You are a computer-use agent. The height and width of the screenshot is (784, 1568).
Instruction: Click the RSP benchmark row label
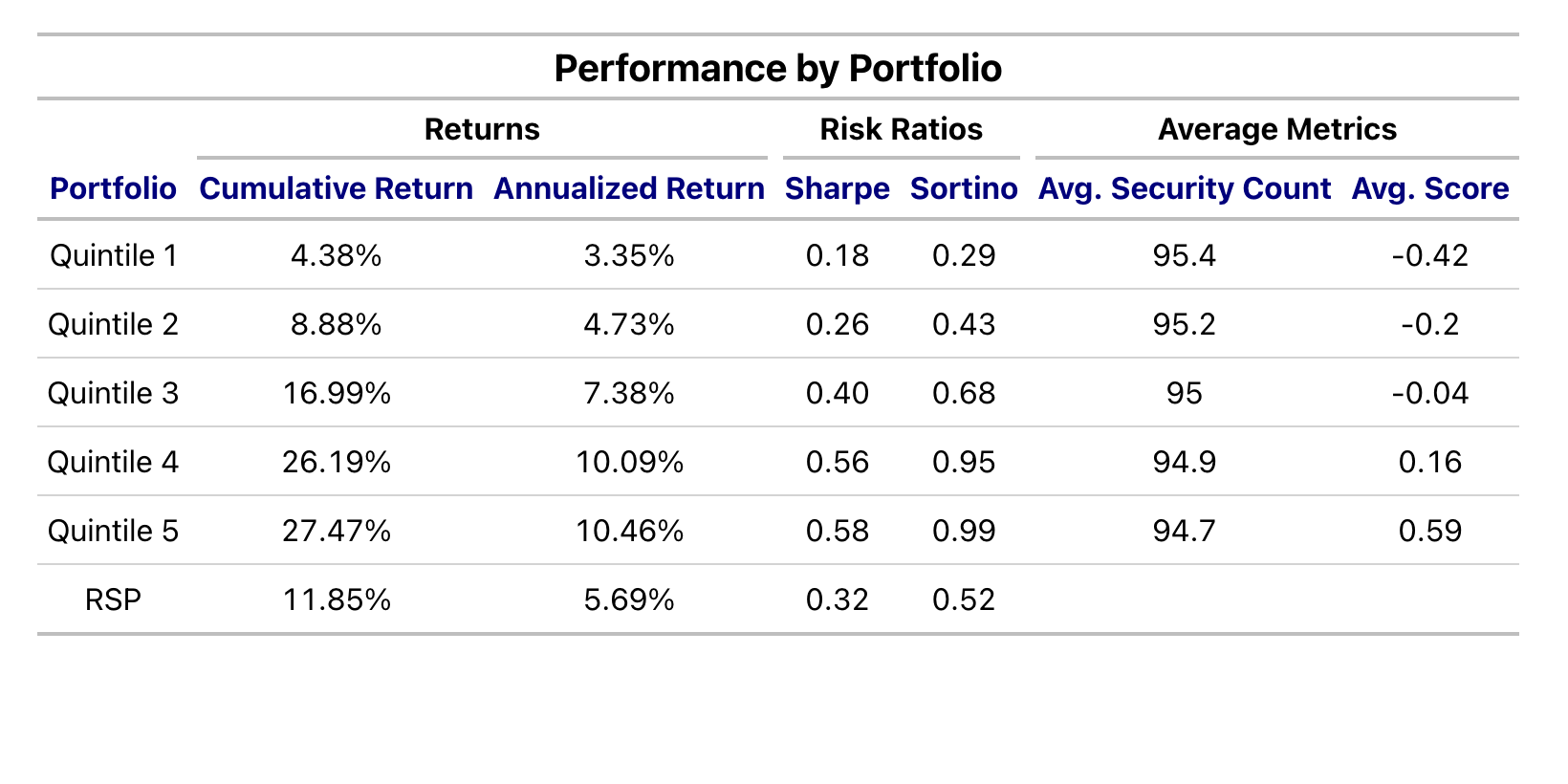(113, 599)
